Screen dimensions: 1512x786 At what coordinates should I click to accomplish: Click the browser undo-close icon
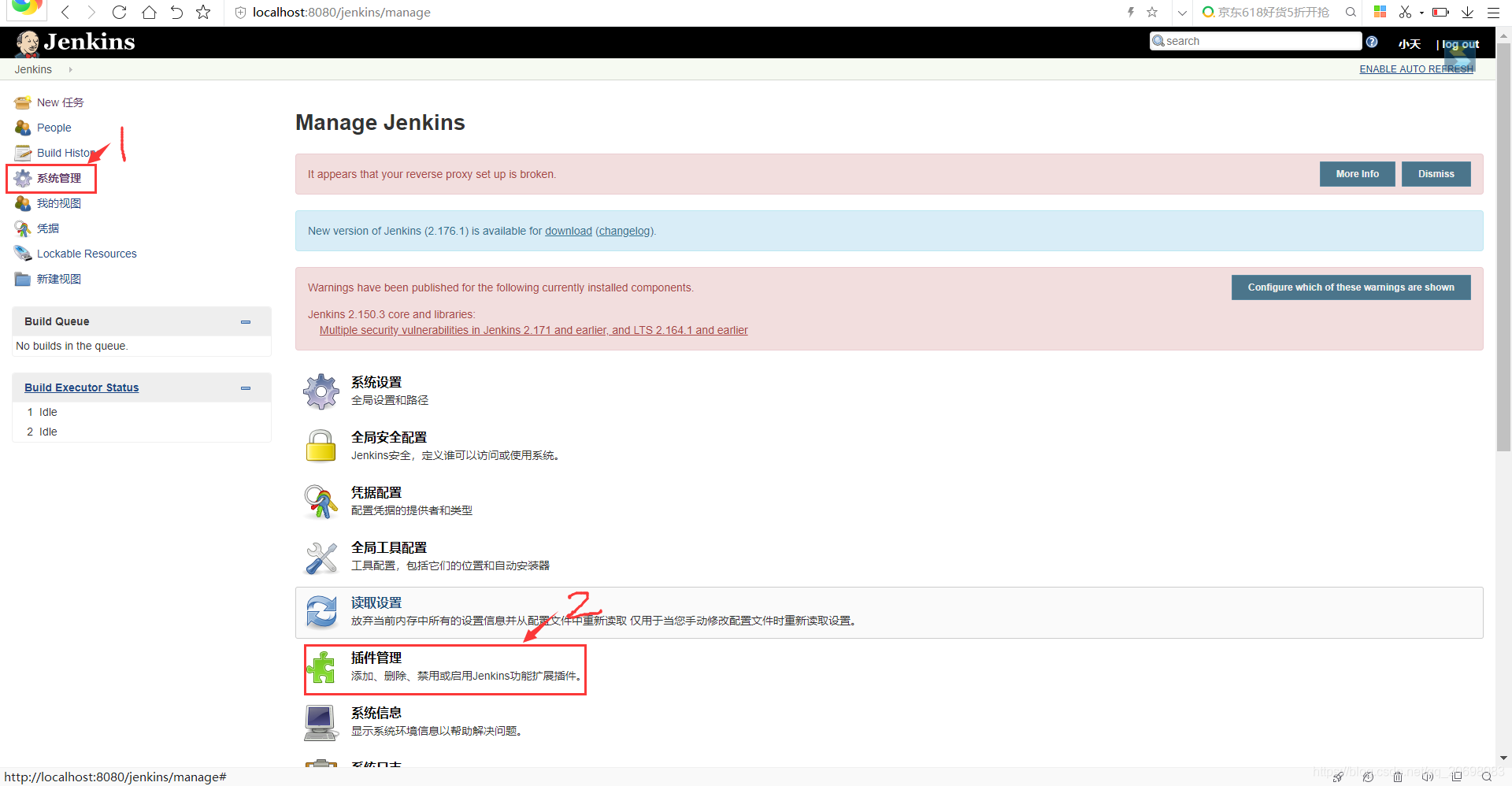pos(176,12)
